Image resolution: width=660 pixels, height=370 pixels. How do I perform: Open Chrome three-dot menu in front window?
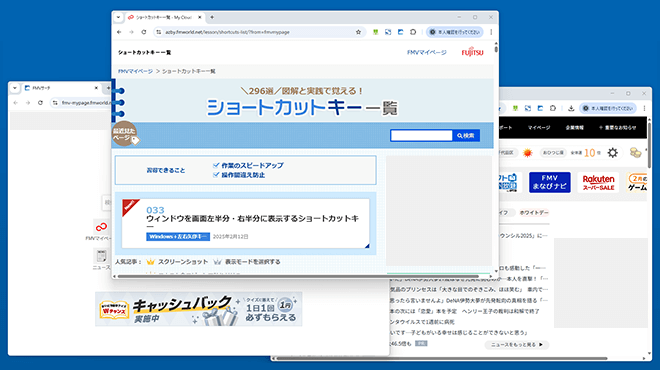click(491, 32)
